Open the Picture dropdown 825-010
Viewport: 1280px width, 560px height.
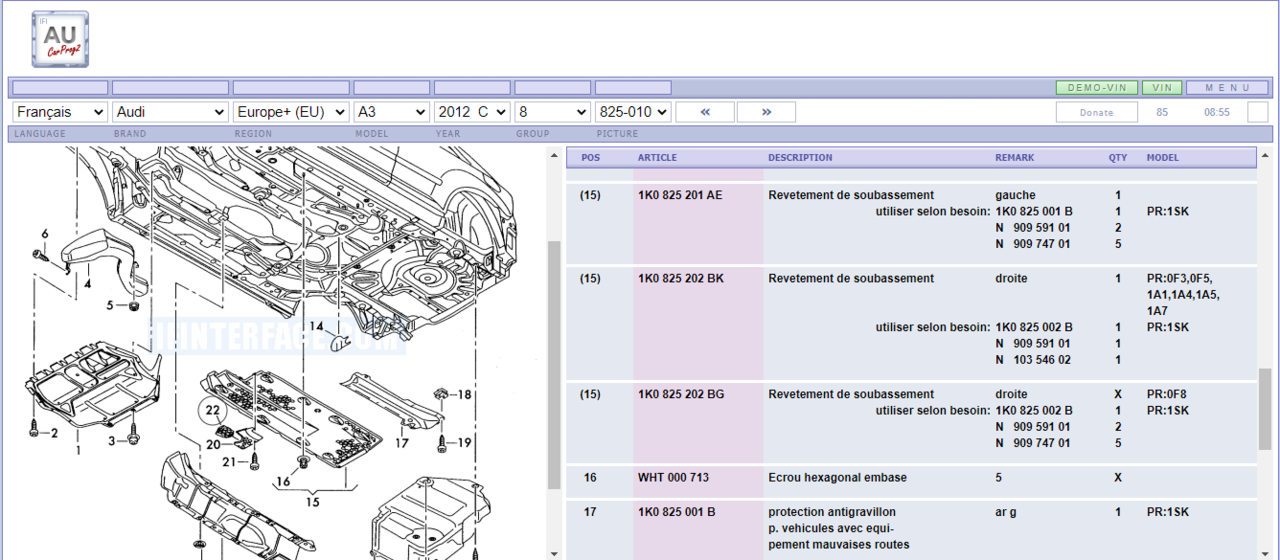pos(632,112)
